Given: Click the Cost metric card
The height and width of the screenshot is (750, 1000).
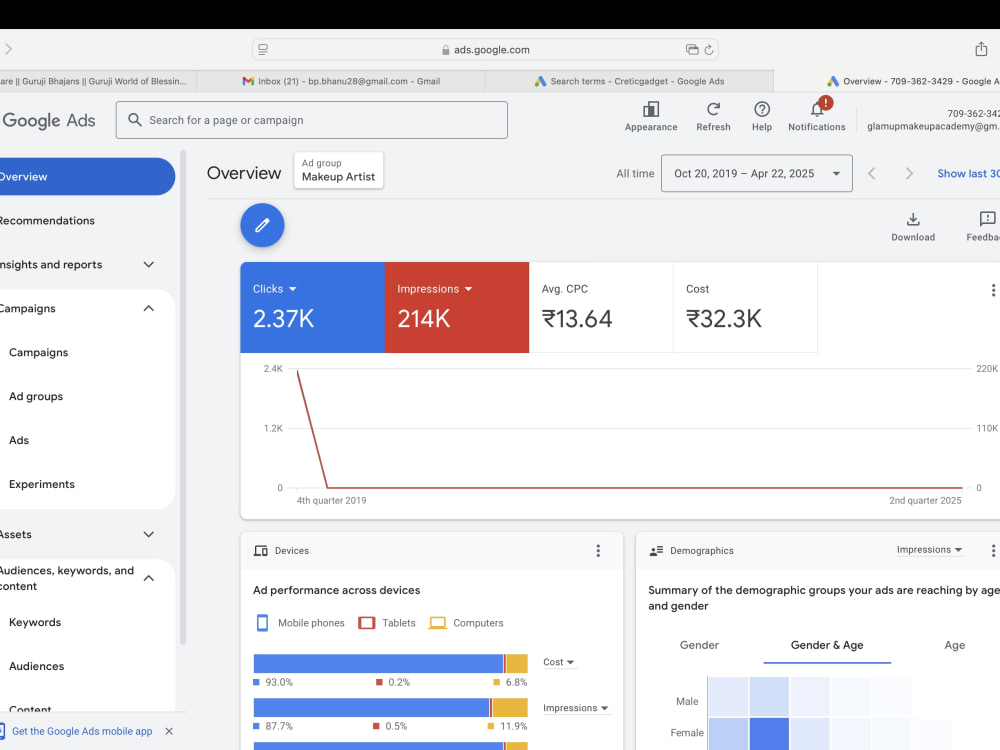Looking at the screenshot, I should [745, 307].
